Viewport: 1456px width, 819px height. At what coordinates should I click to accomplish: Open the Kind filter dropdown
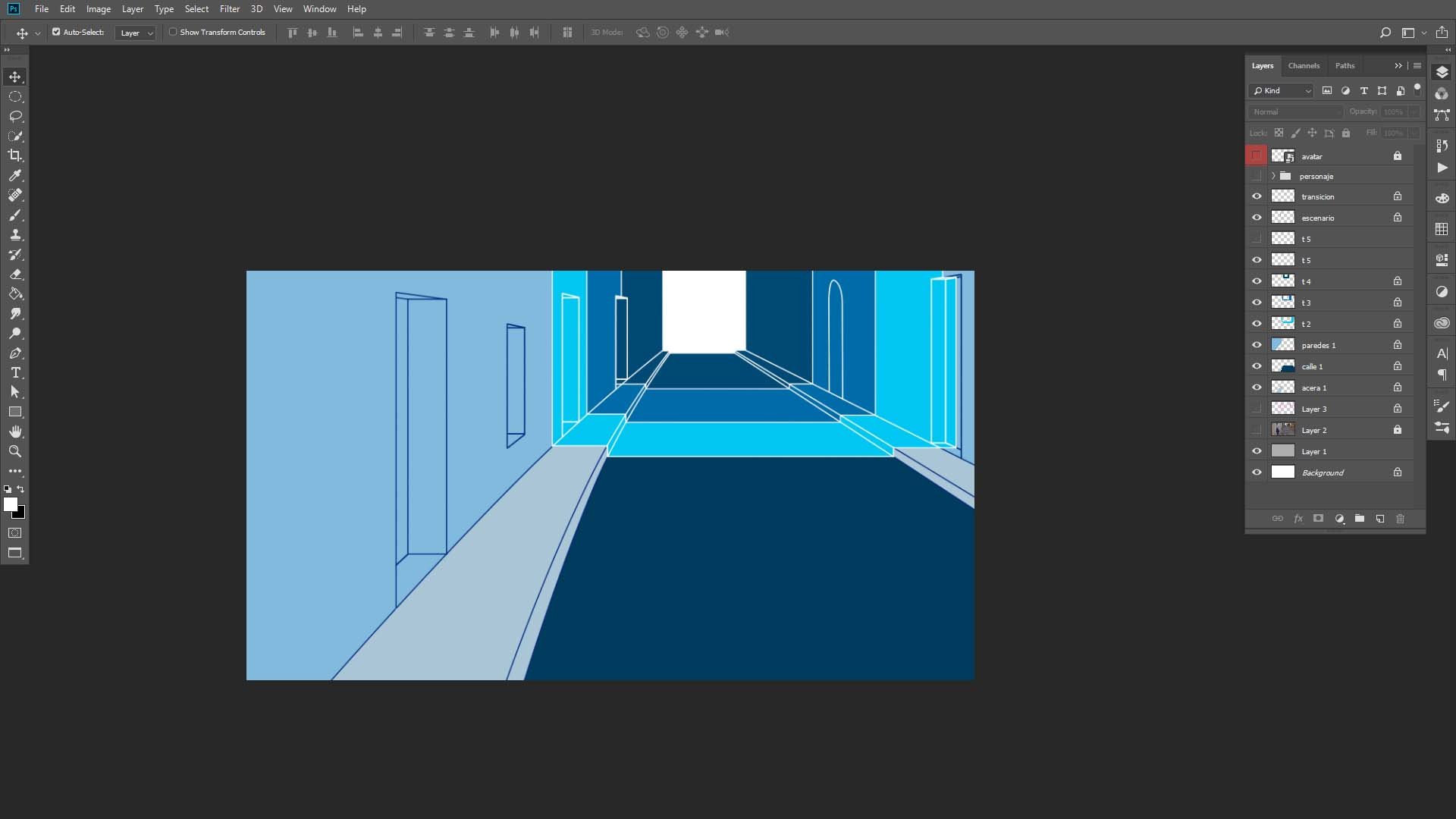[1282, 90]
